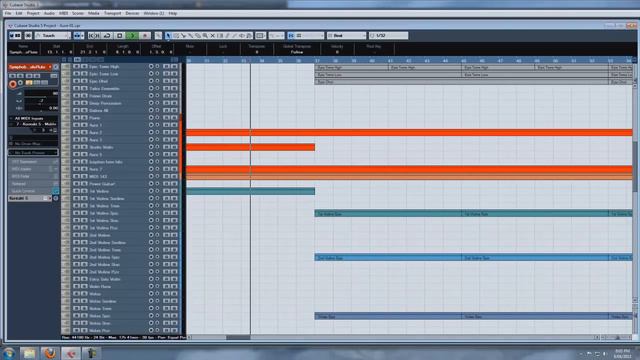Select the Play speaker tool
This screenshot has width=640, height=360.
pyautogui.click(x=242, y=36)
